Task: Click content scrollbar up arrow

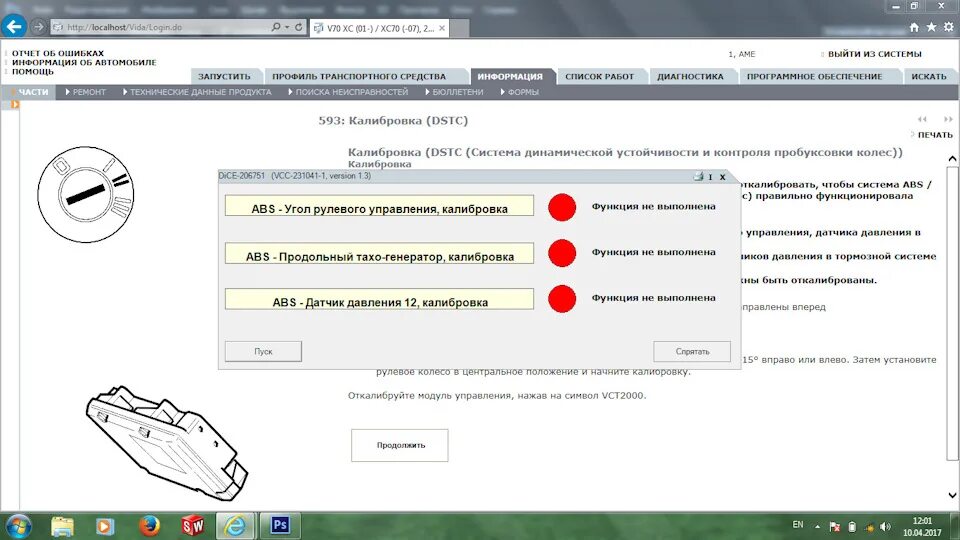Action: pyautogui.click(x=952, y=159)
